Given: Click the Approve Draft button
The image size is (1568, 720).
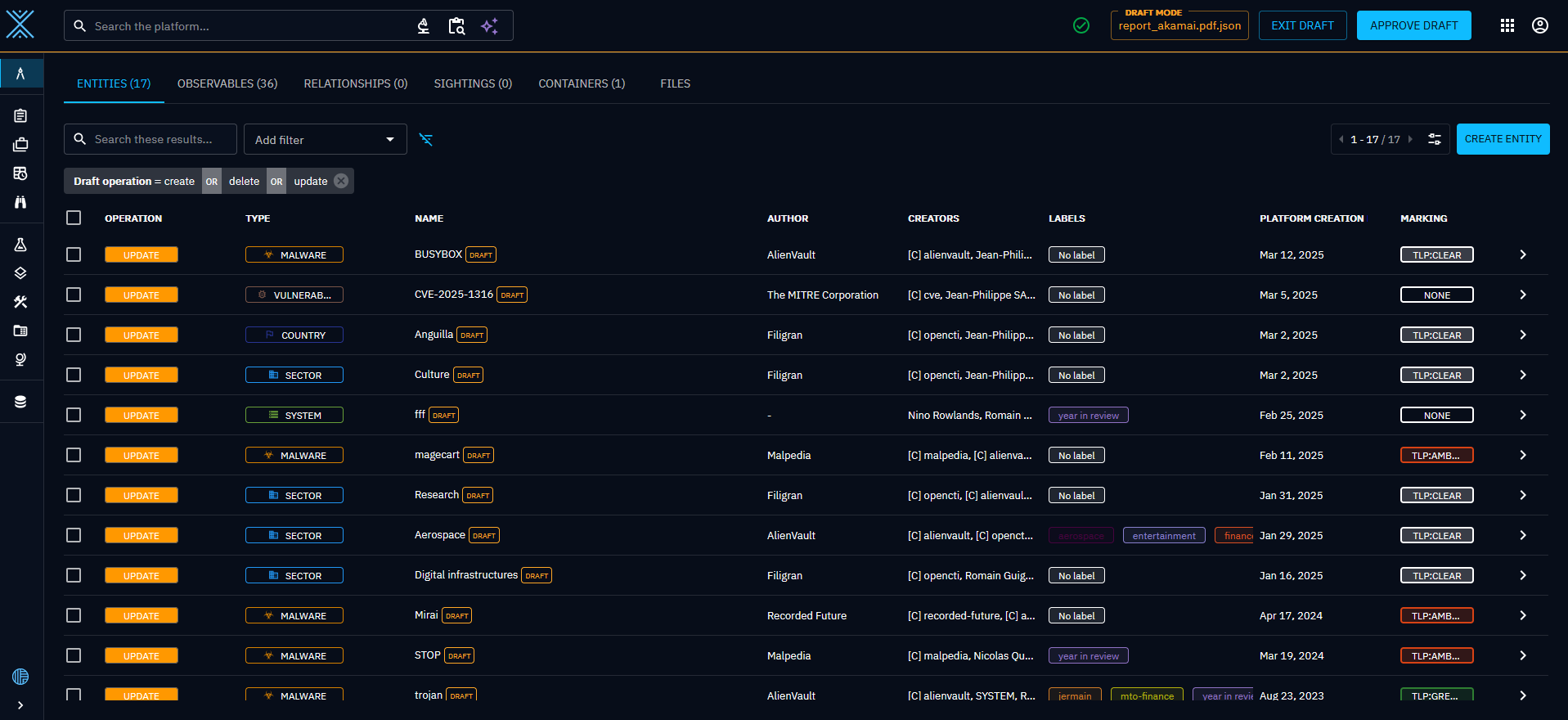Looking at the screenshot, I should [1413, 25].
